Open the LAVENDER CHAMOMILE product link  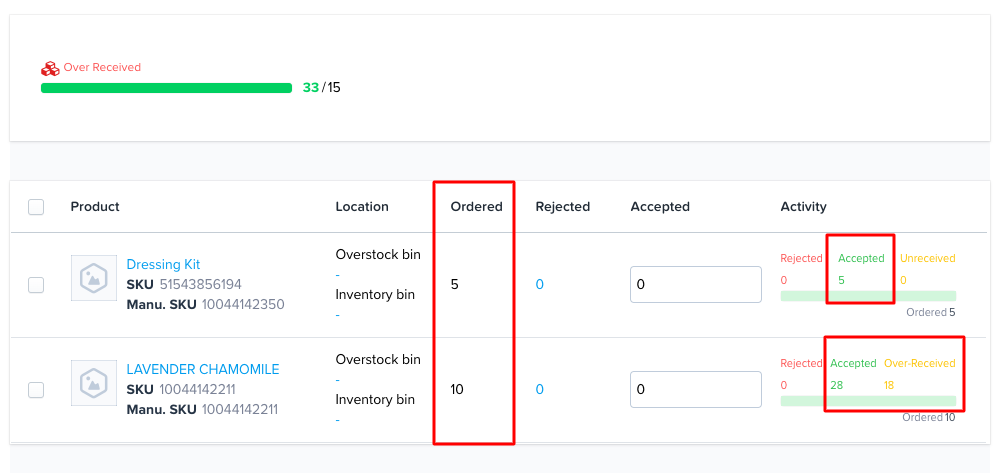[202, 370]
